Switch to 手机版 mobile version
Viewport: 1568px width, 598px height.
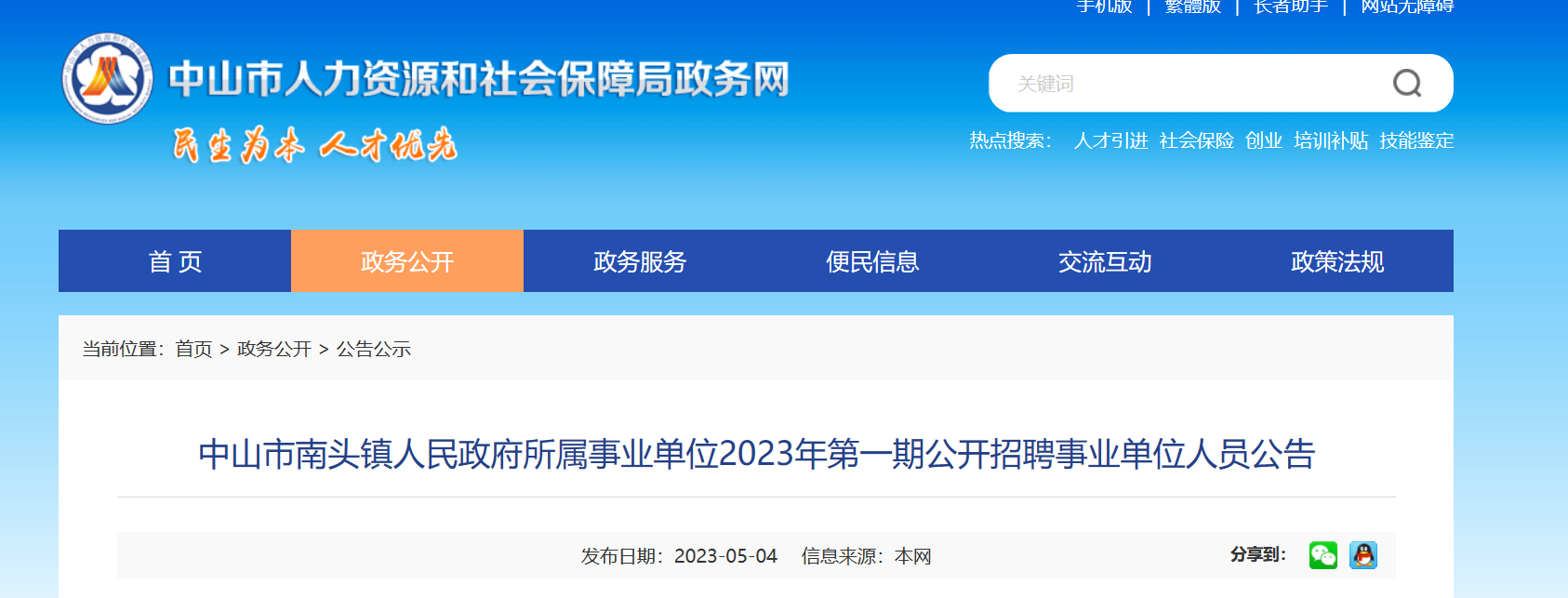1104,7
